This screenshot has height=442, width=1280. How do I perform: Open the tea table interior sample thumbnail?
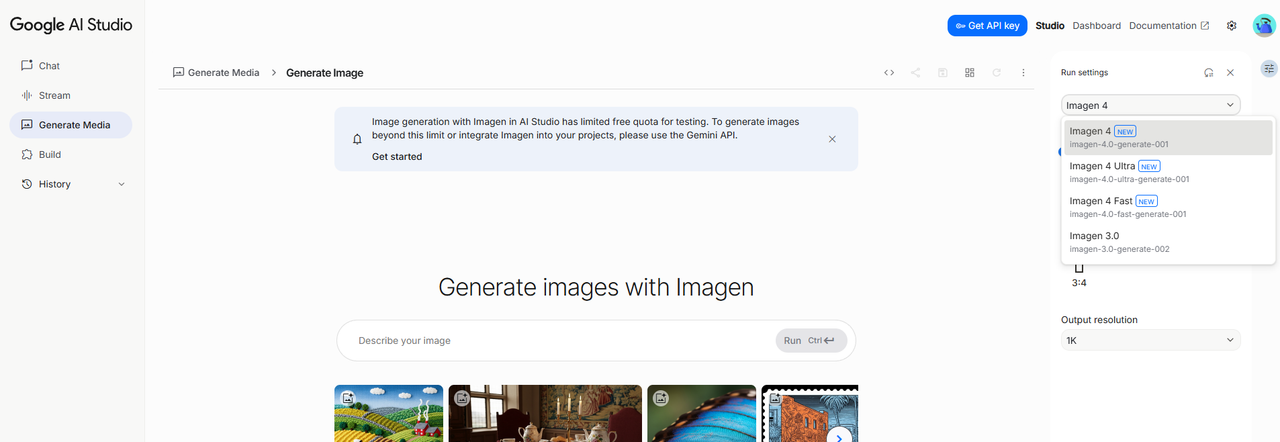pyautogui.click(x=545, y=413)
